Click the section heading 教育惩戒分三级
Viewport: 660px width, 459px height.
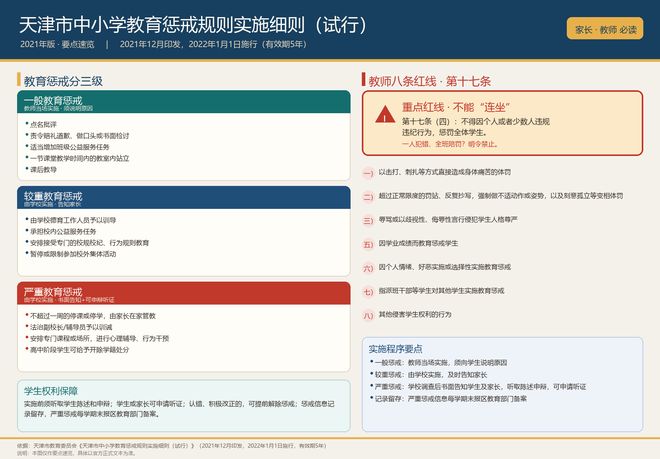click(x=63, y=81)
